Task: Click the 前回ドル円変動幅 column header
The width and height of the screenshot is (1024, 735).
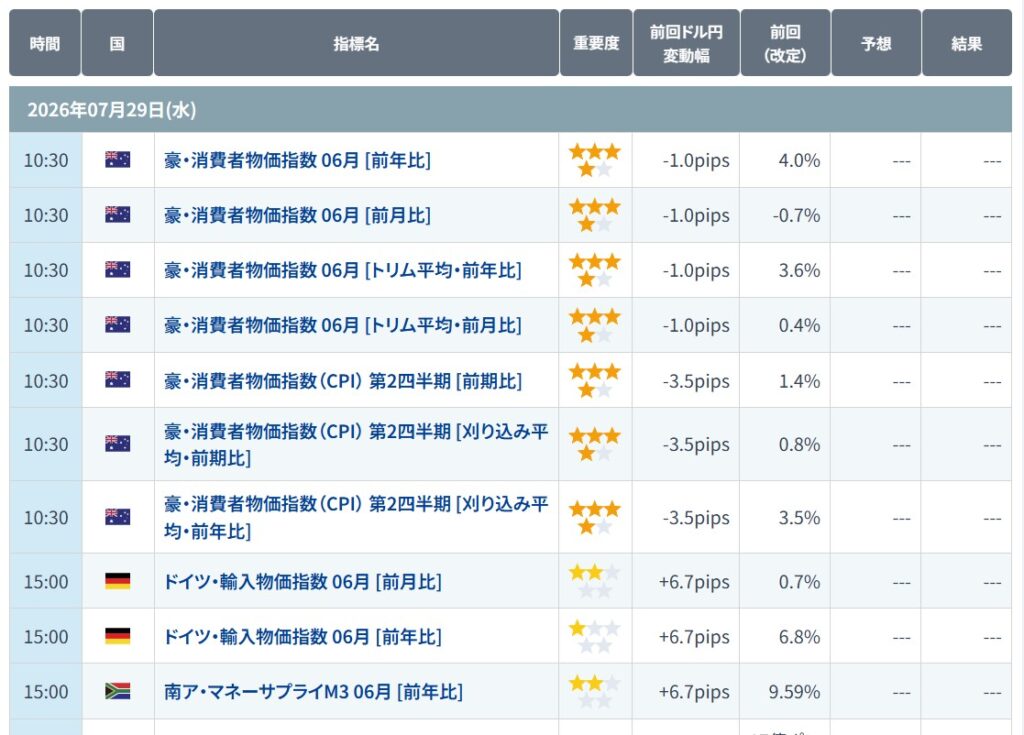Action: (686, 43)
